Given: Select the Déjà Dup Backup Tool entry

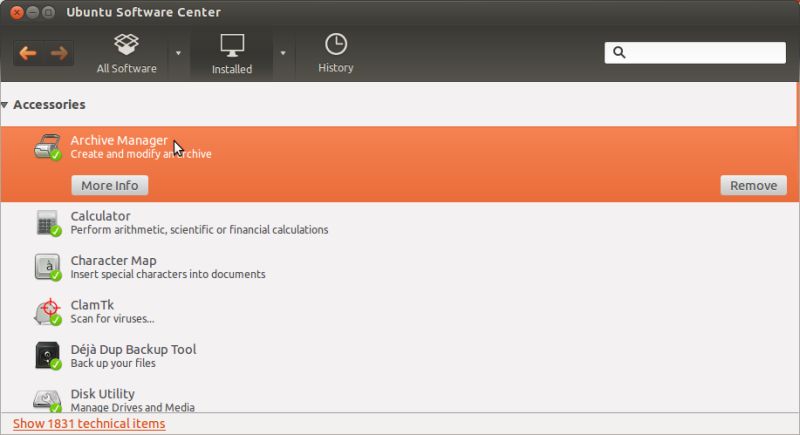Looking at the screenshot, I should (x=399, y=356).
